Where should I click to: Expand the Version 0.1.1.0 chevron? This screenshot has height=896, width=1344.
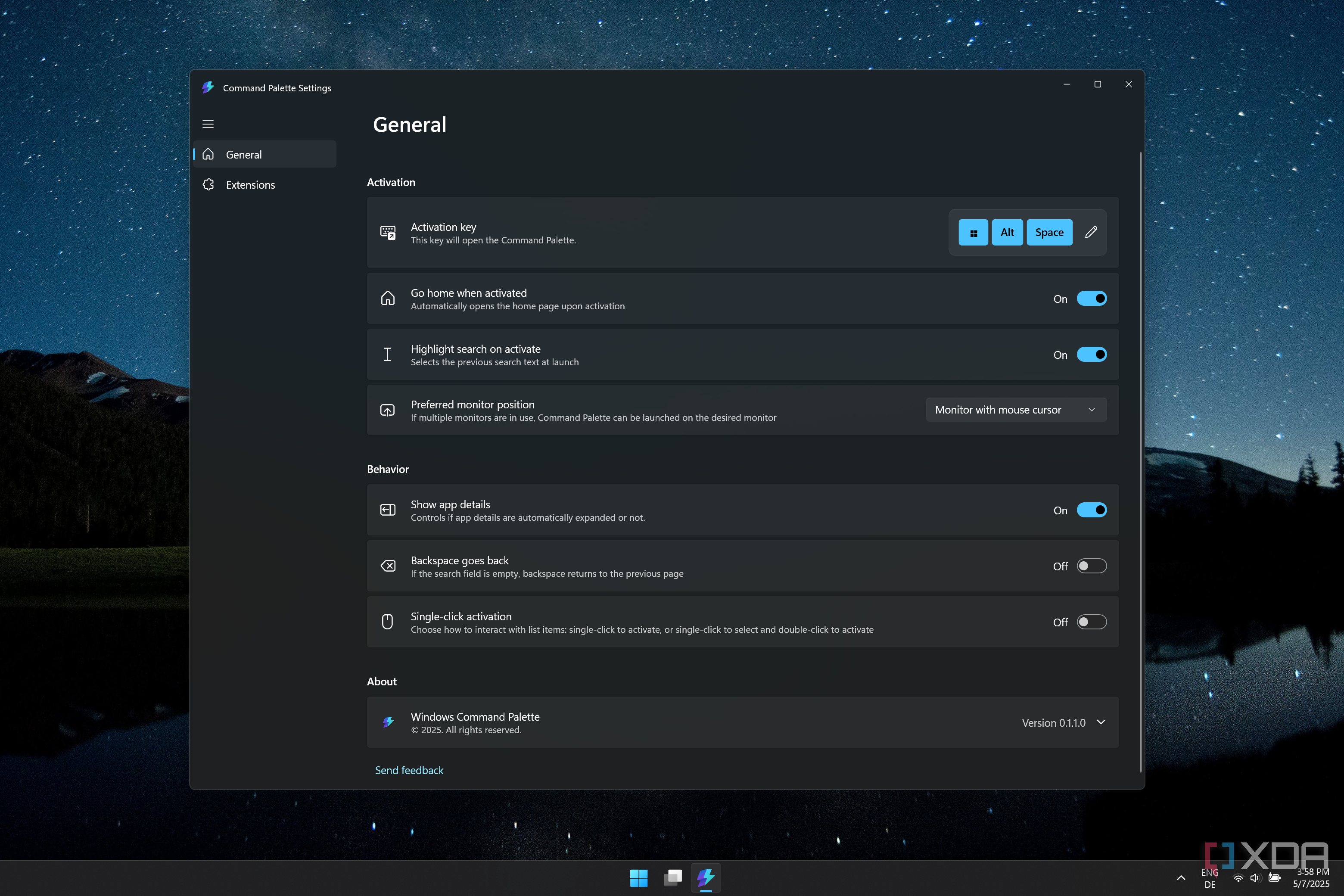point(1101,722)
